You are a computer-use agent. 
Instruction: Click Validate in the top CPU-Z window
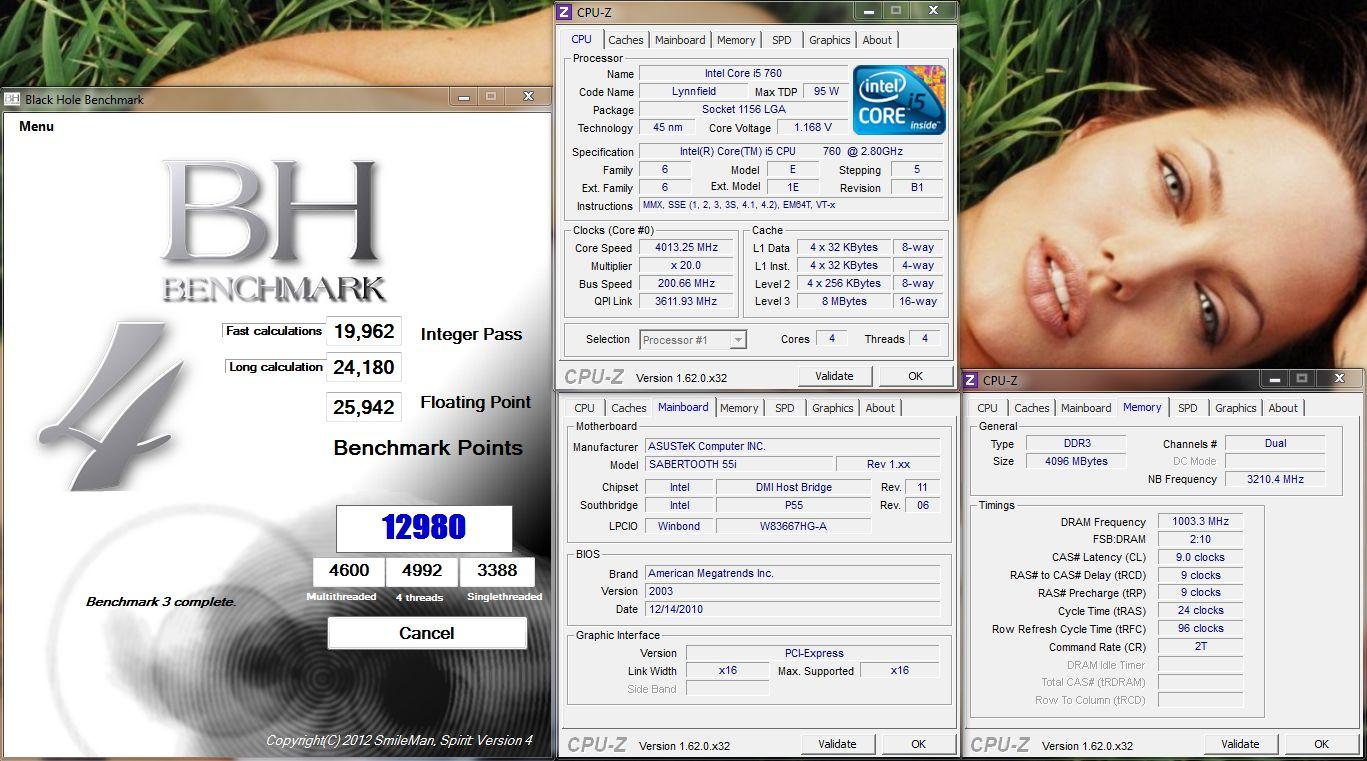[x=835, y=376]
